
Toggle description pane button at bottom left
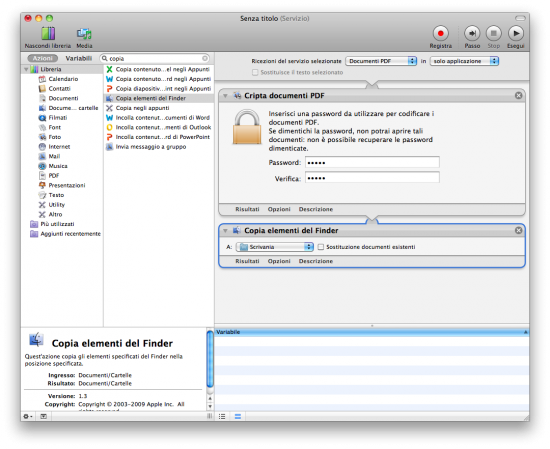coord(43,416)
